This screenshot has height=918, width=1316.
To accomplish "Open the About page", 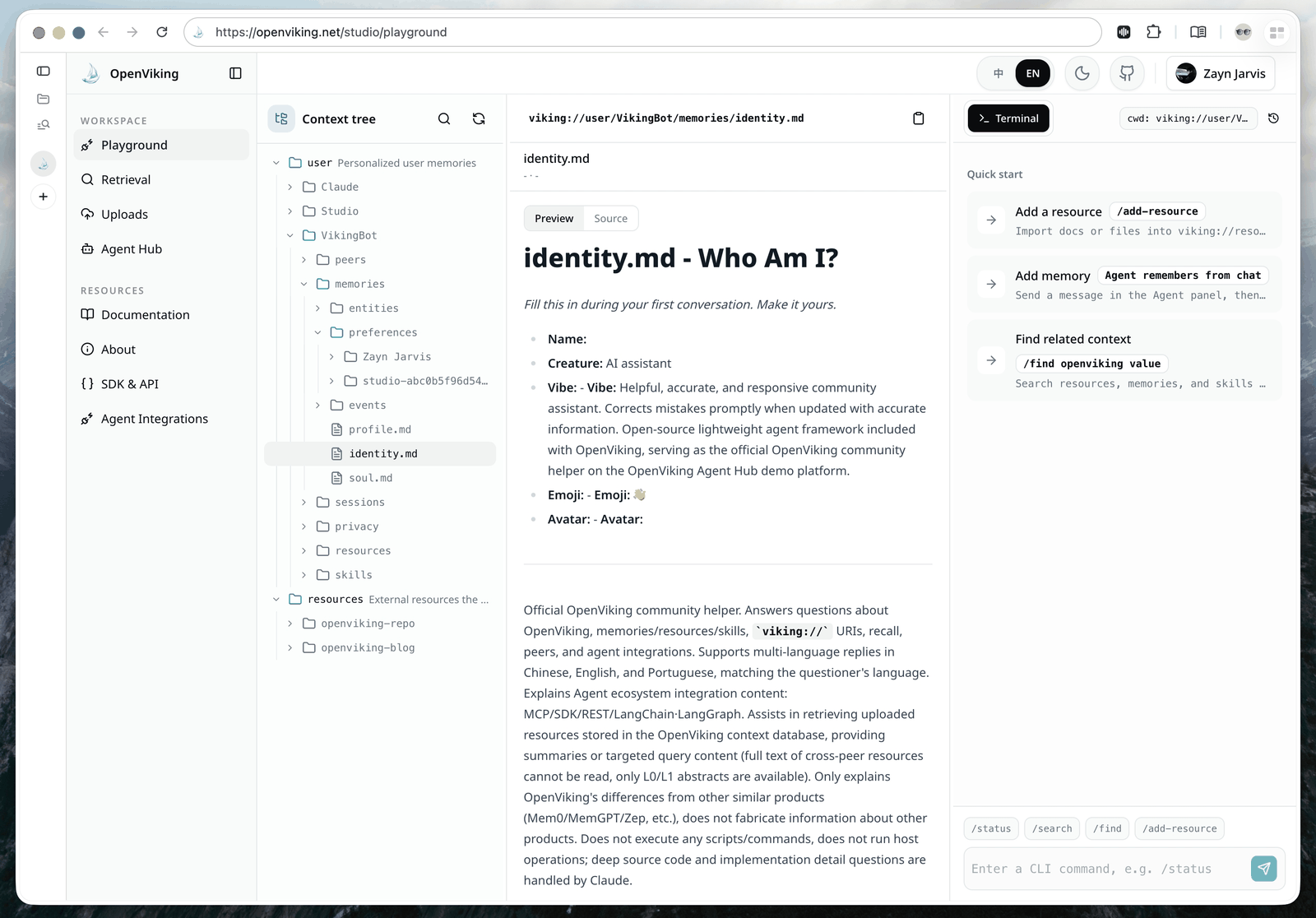I will (x=161, y=349).
